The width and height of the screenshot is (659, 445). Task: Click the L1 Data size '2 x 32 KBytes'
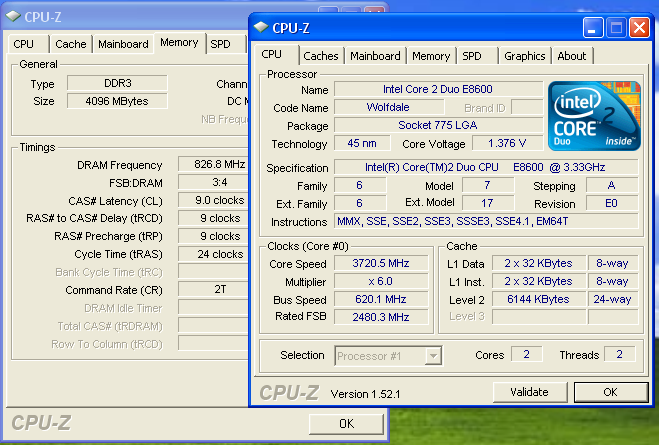click(x=539, y=263)
